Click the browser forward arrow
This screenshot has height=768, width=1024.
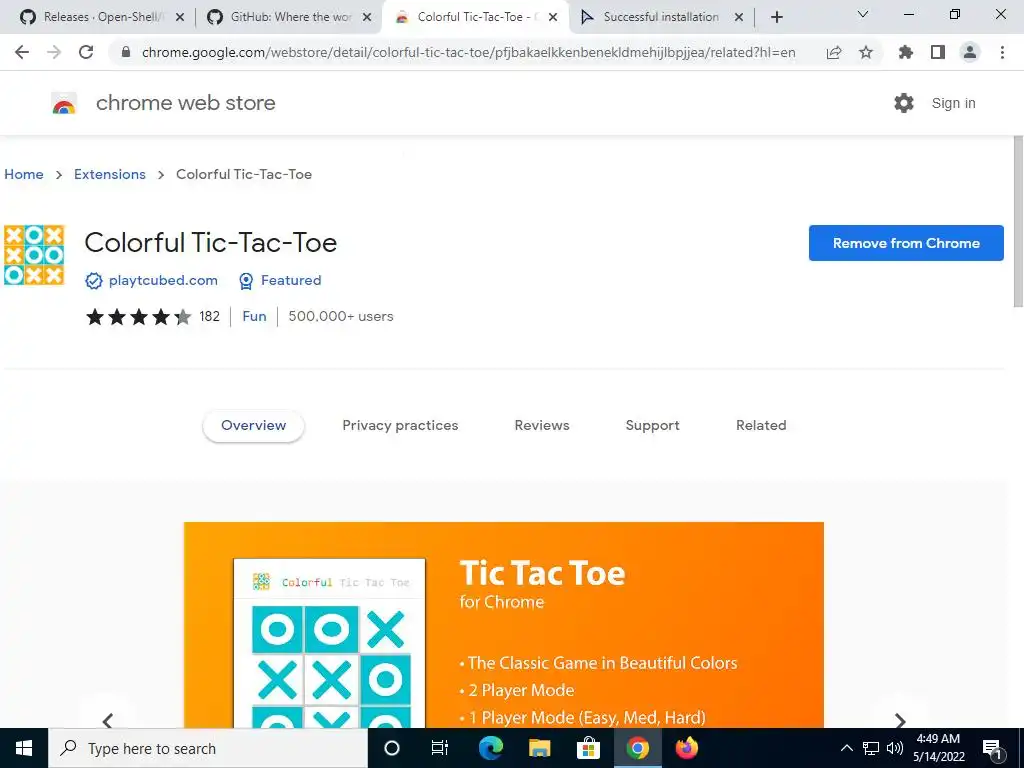coord(54,52)
